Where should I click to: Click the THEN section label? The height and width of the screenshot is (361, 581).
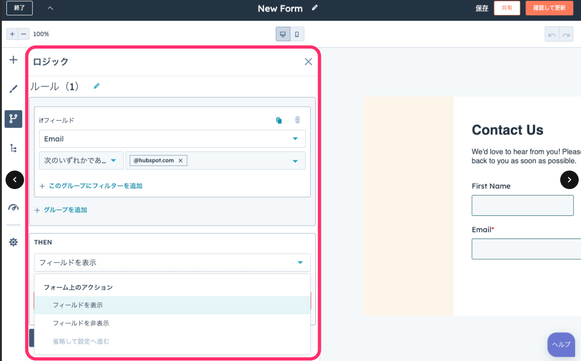[43, 242]
